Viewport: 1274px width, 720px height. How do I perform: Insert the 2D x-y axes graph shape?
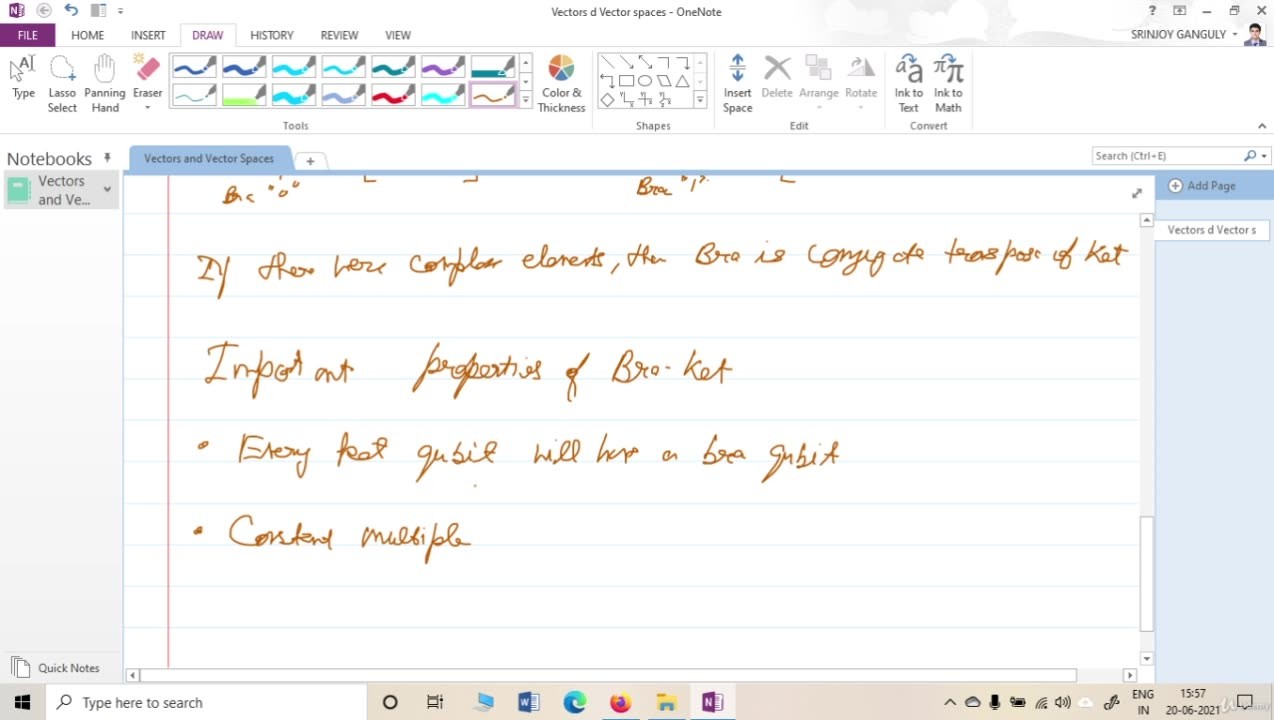pyautogui.click(x=626, y=99)
